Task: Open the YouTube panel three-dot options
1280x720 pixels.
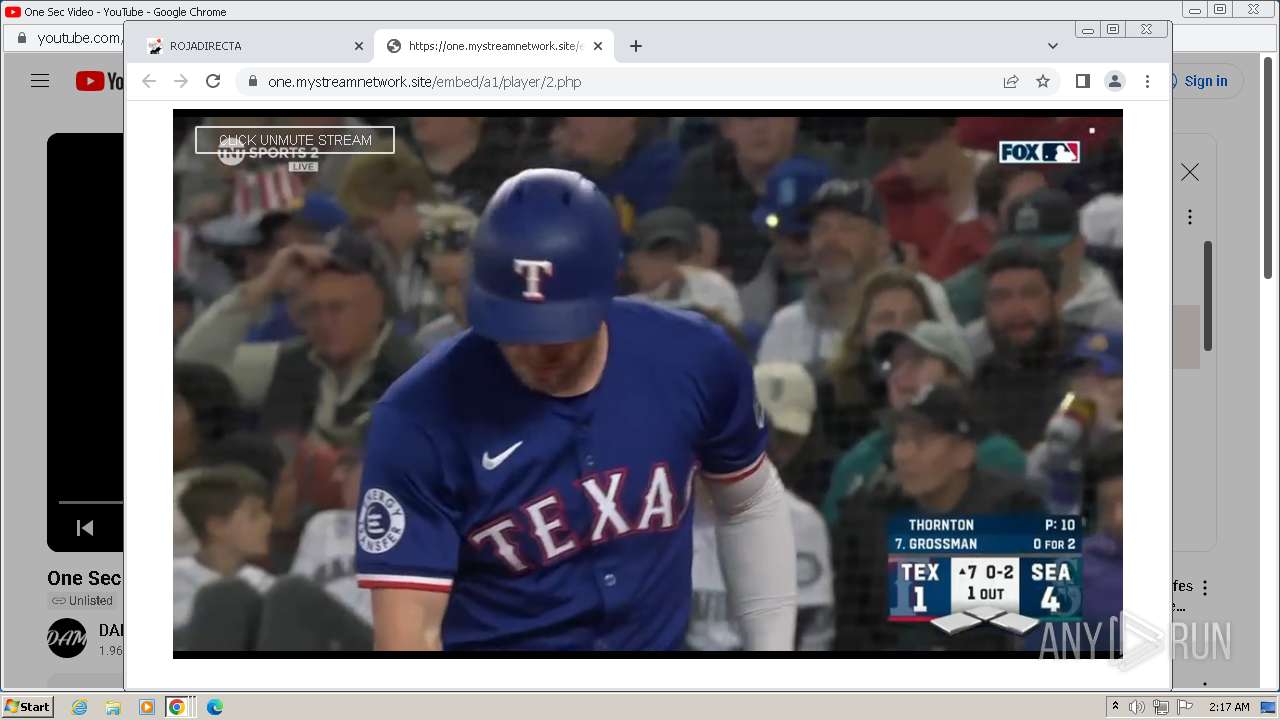Action: tap(1190, 217)
